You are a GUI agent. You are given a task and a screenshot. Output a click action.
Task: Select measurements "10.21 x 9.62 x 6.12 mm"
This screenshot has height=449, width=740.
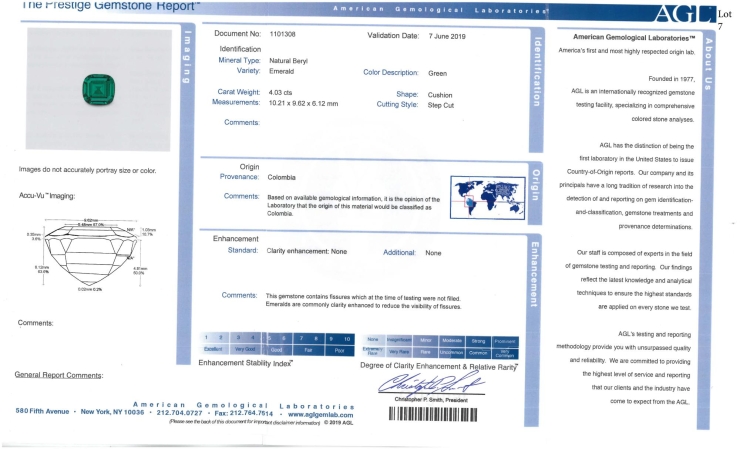(x=303, y=103)
